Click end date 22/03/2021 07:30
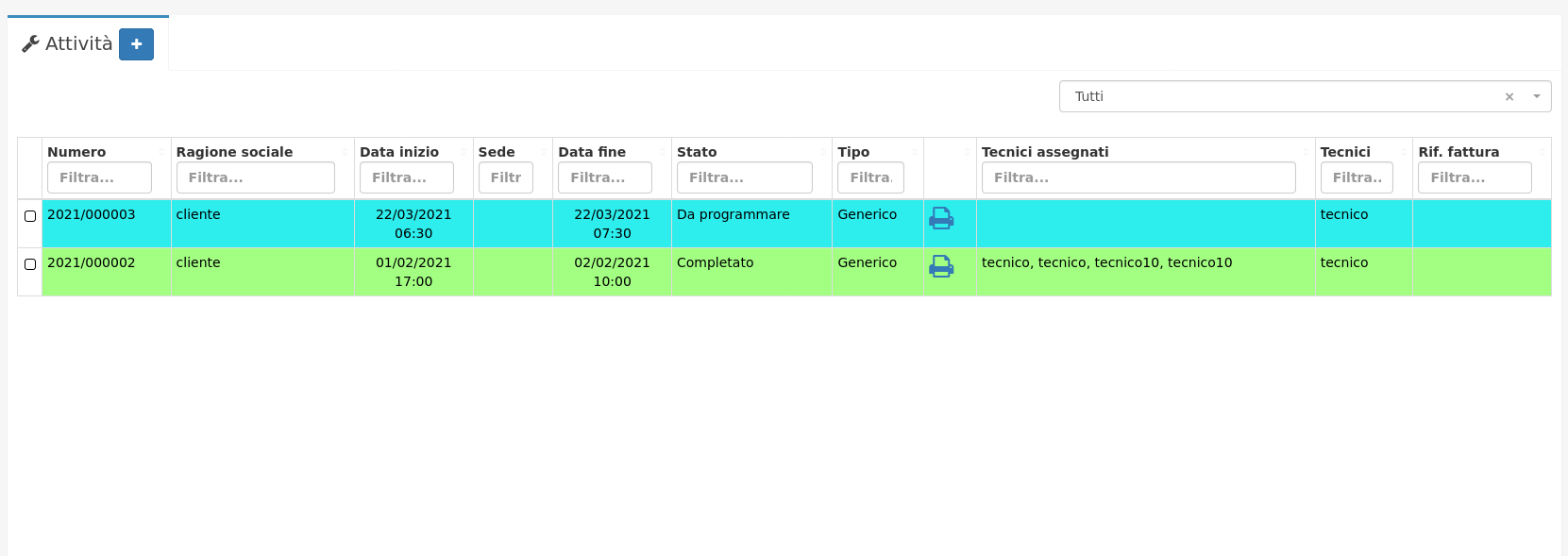 612,224
